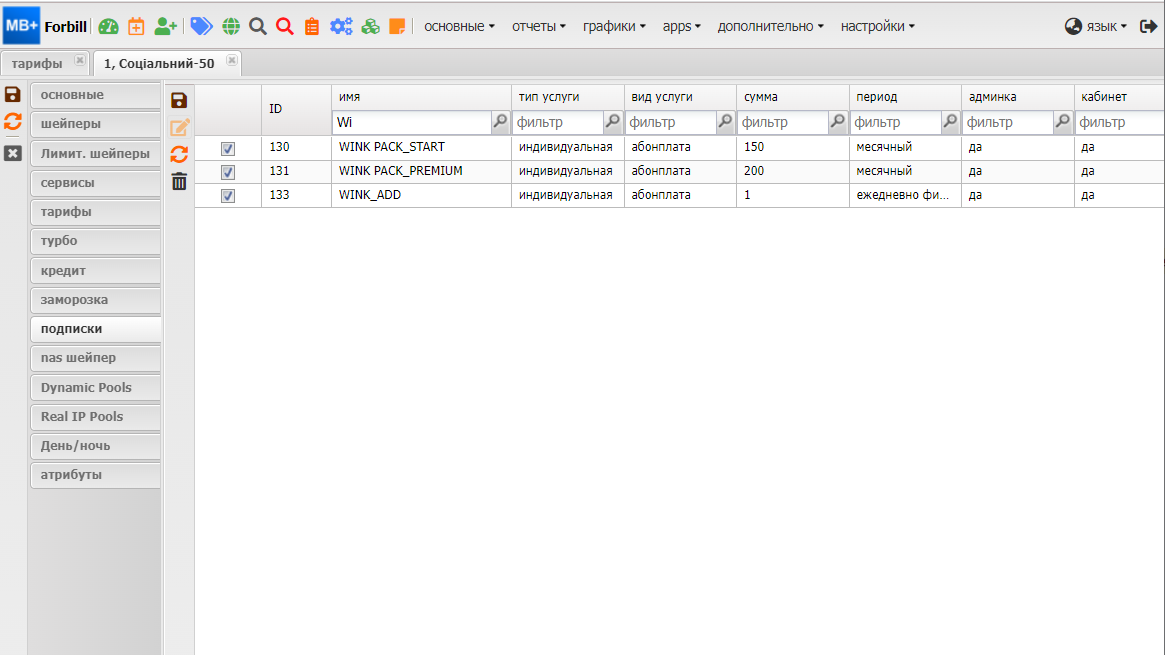This screenshot has height=655, width=1165.
Task: Expand the отчеты dropdown menu
Action: (538, 27)
